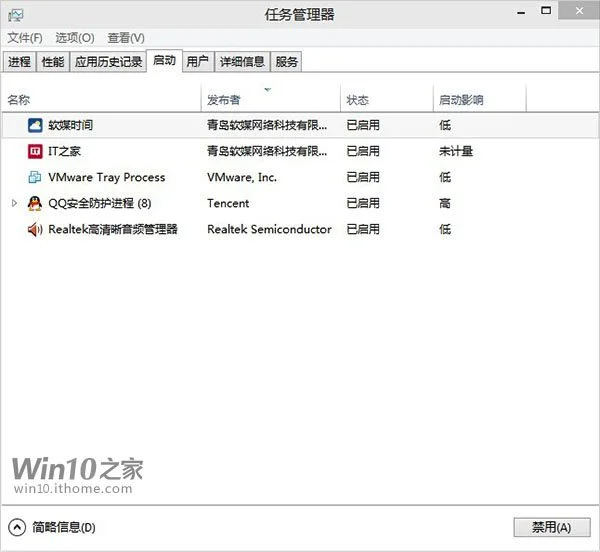This screenshot has width=600, height=552.
Task: Select the VMware Tray Process name
Action: (107, 177)
